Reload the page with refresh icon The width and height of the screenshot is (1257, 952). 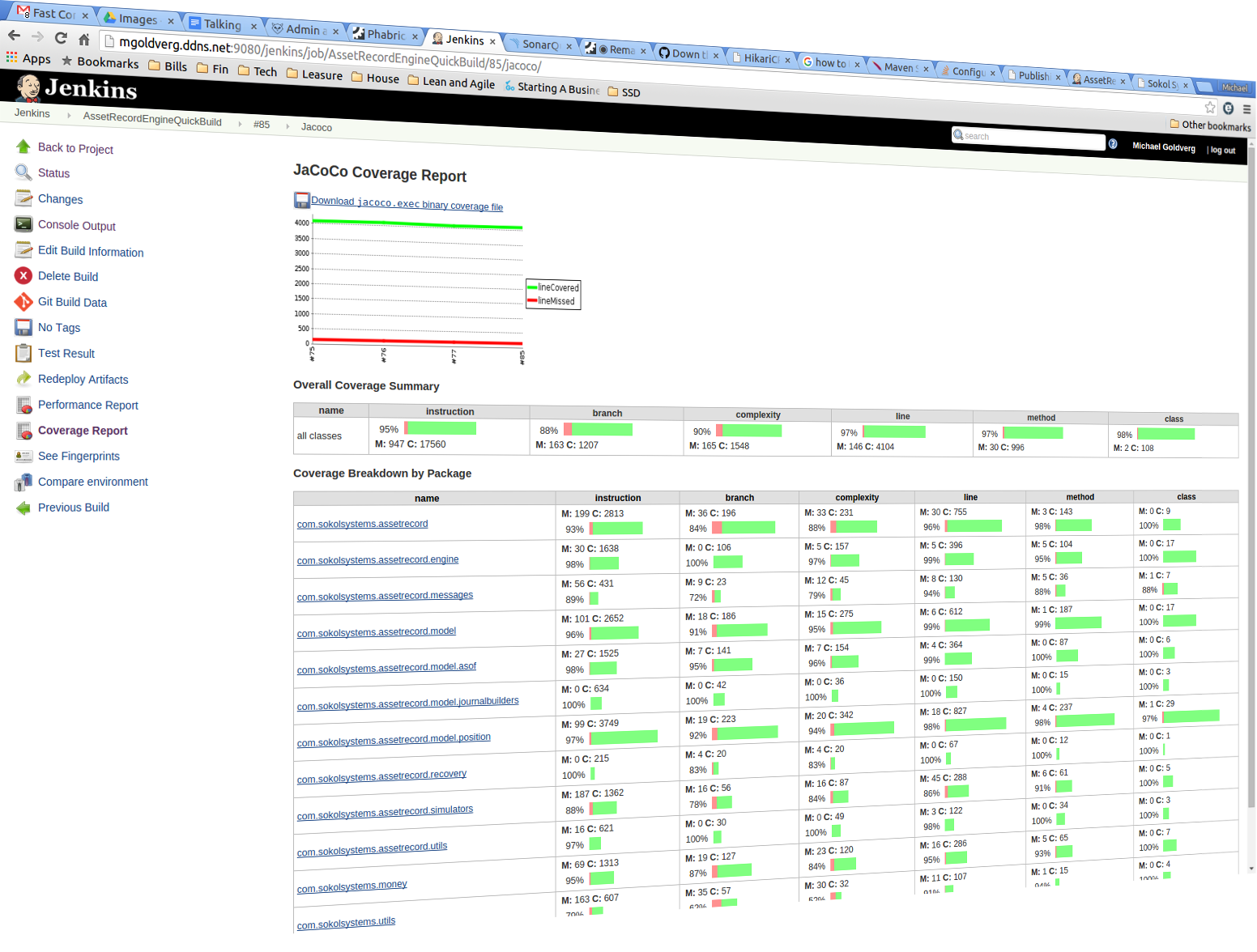(61, 37)
